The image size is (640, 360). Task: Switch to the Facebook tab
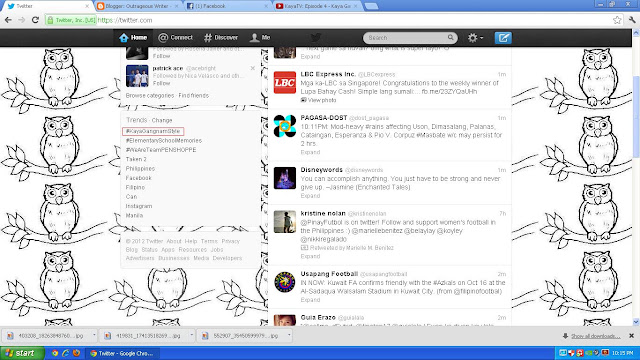pyautogui.click(x=227, y=6)
